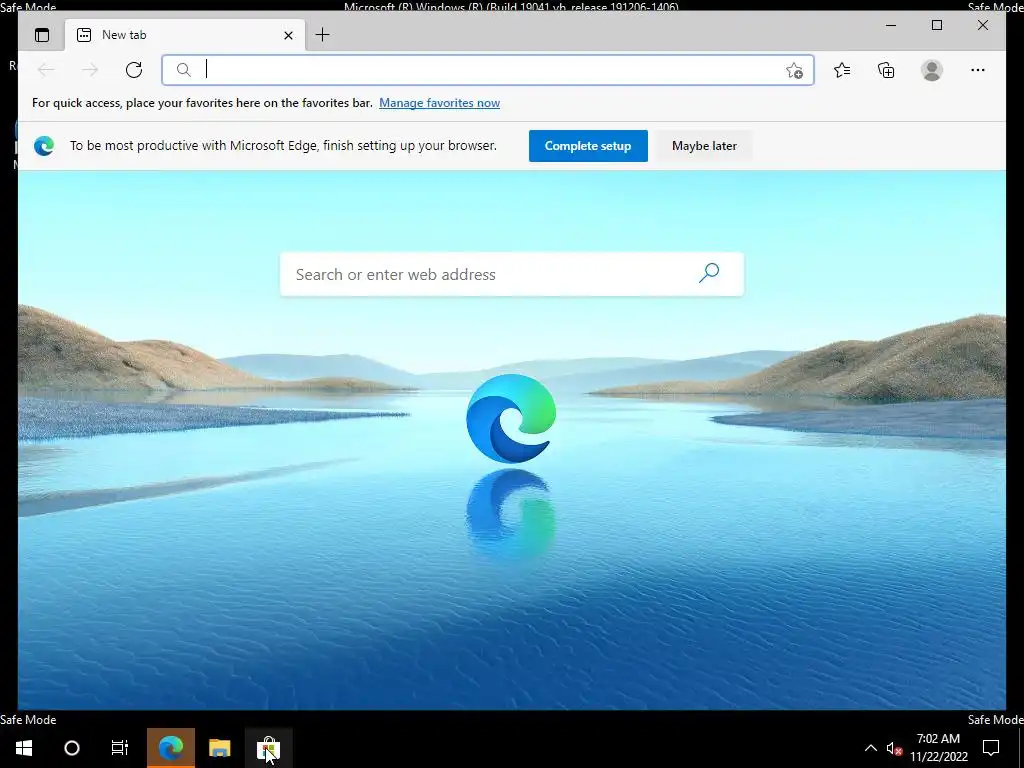Image resolution: width=1024 pixels, height=768 pixels.
Task: Dismiss with Maybe later button
Action: coord(704,146)
